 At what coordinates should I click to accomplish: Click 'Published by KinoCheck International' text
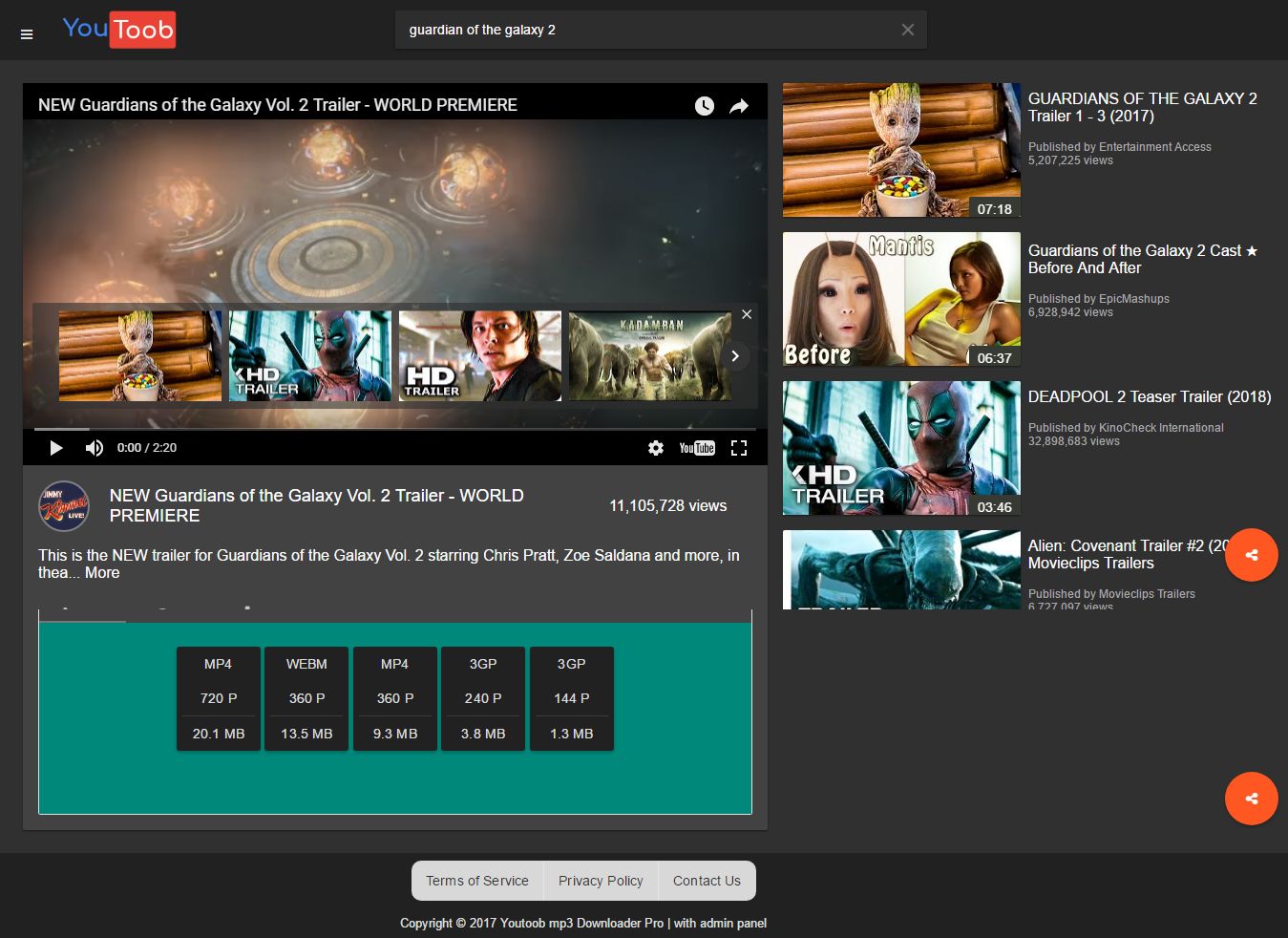[x=1126, y=428]
